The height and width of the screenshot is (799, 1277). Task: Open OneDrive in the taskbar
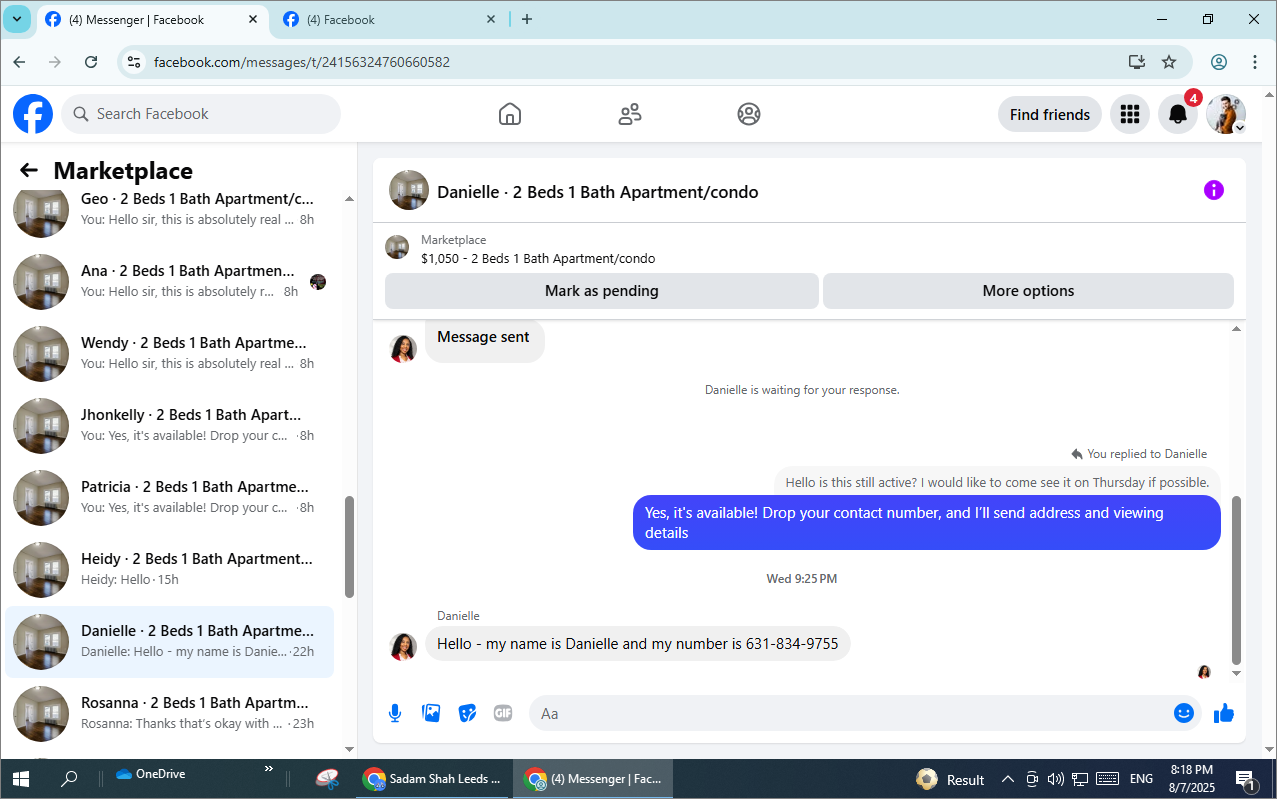click(151, 774)
